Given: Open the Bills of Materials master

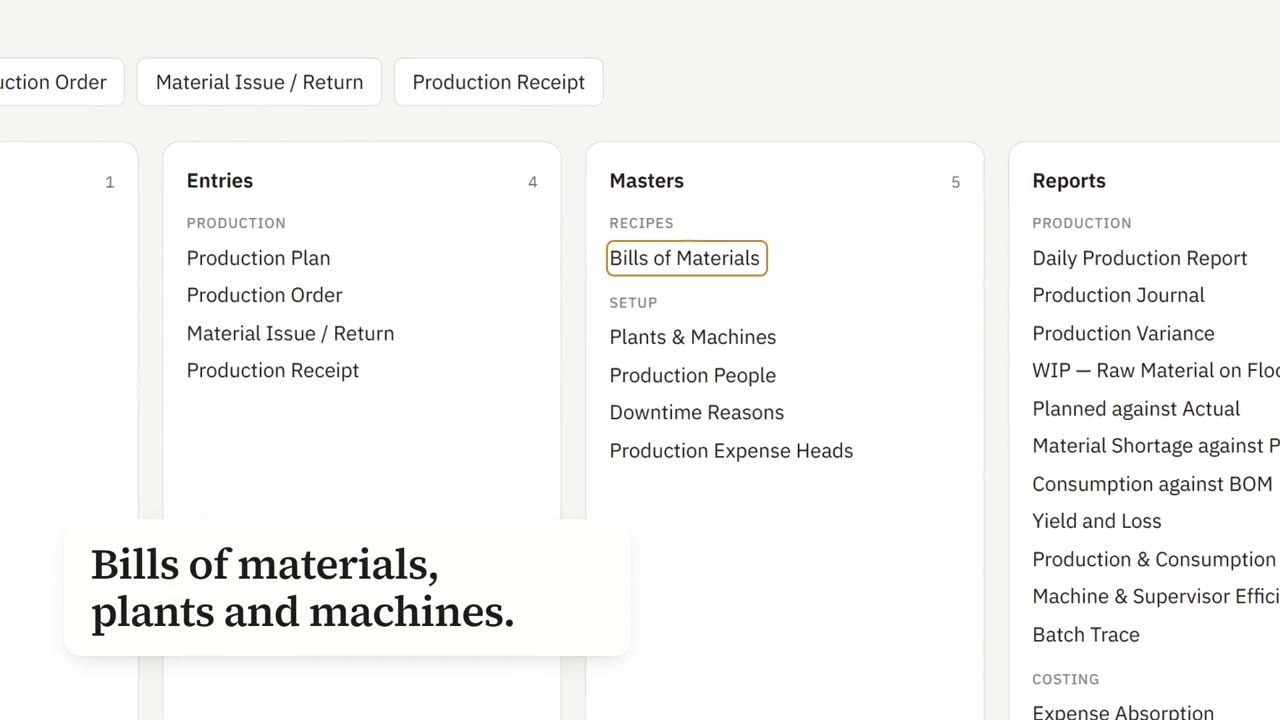Looking at the screenshot, I should click(x=686, y=258).
